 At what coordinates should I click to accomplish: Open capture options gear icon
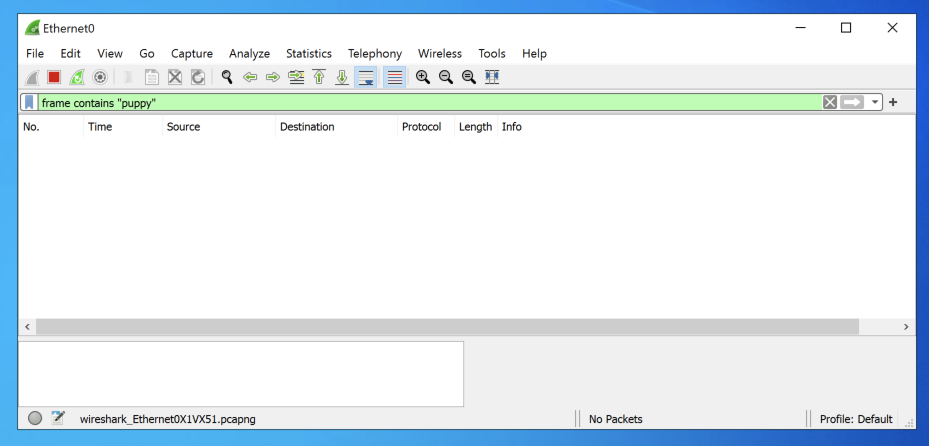coord(100,77)
